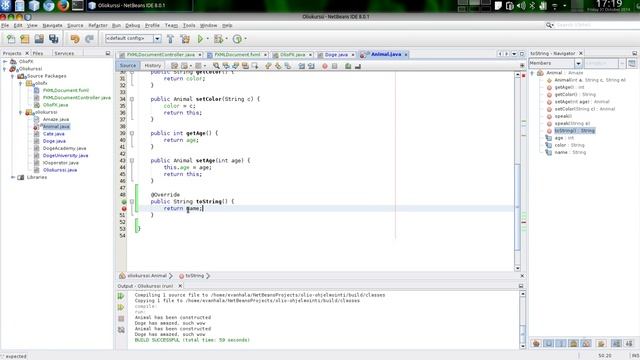Toggle the first Navigator bottom filter button
640x360 pixels.
pos(536,343)
